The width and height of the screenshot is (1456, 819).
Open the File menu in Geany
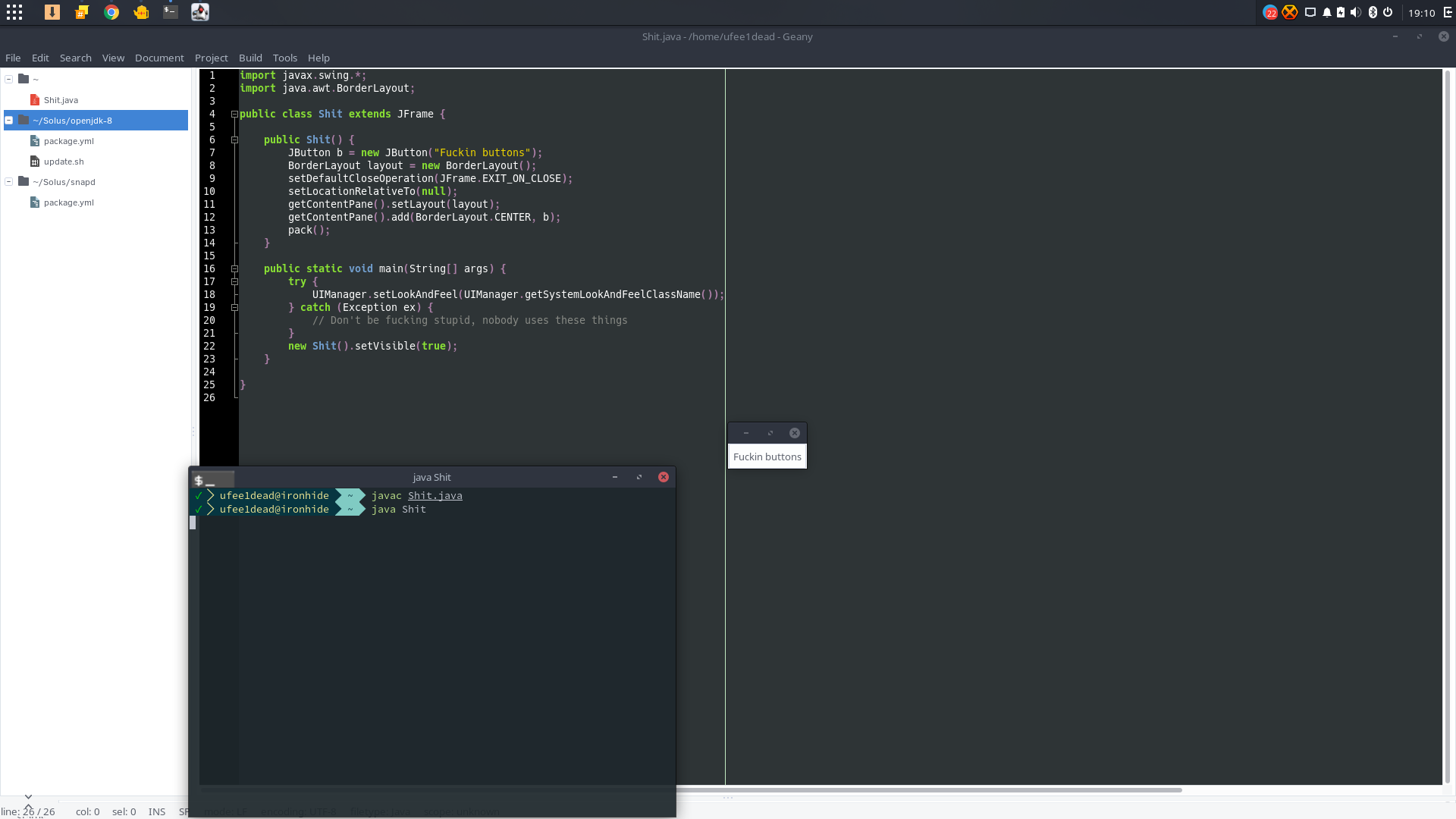tap(13, 58)
